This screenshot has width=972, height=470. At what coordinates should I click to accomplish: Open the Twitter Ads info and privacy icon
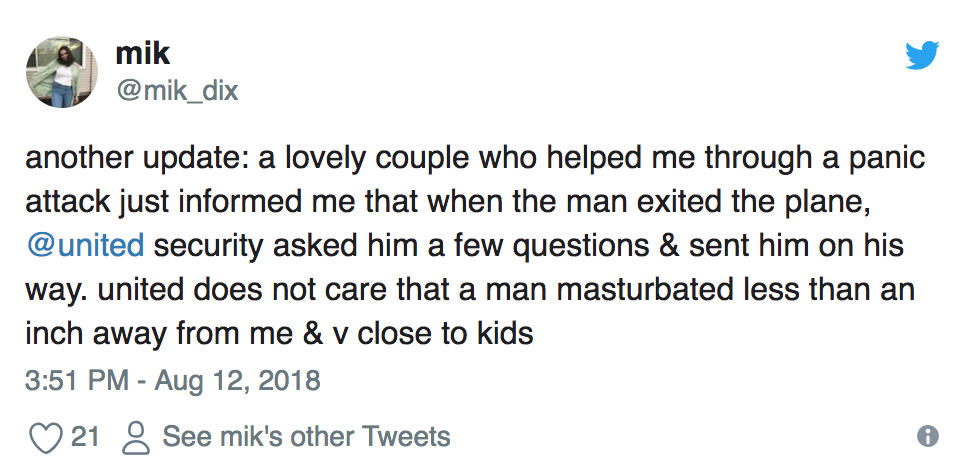click(927, 437)
